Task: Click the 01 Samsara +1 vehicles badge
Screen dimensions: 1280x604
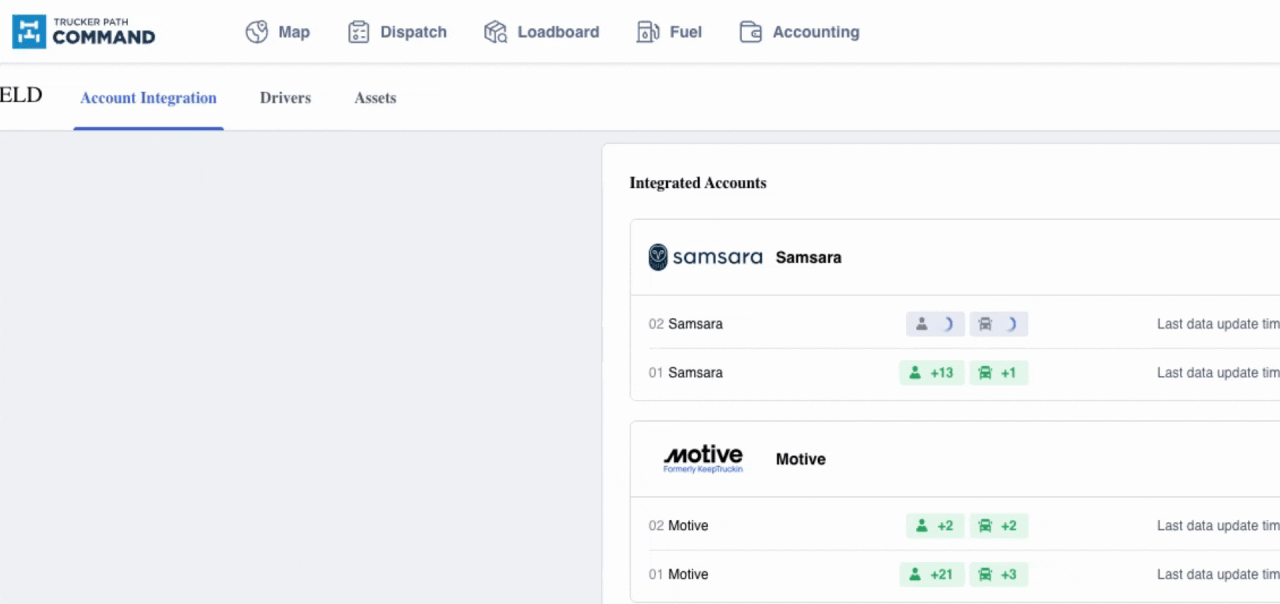Action: [998, 373]
